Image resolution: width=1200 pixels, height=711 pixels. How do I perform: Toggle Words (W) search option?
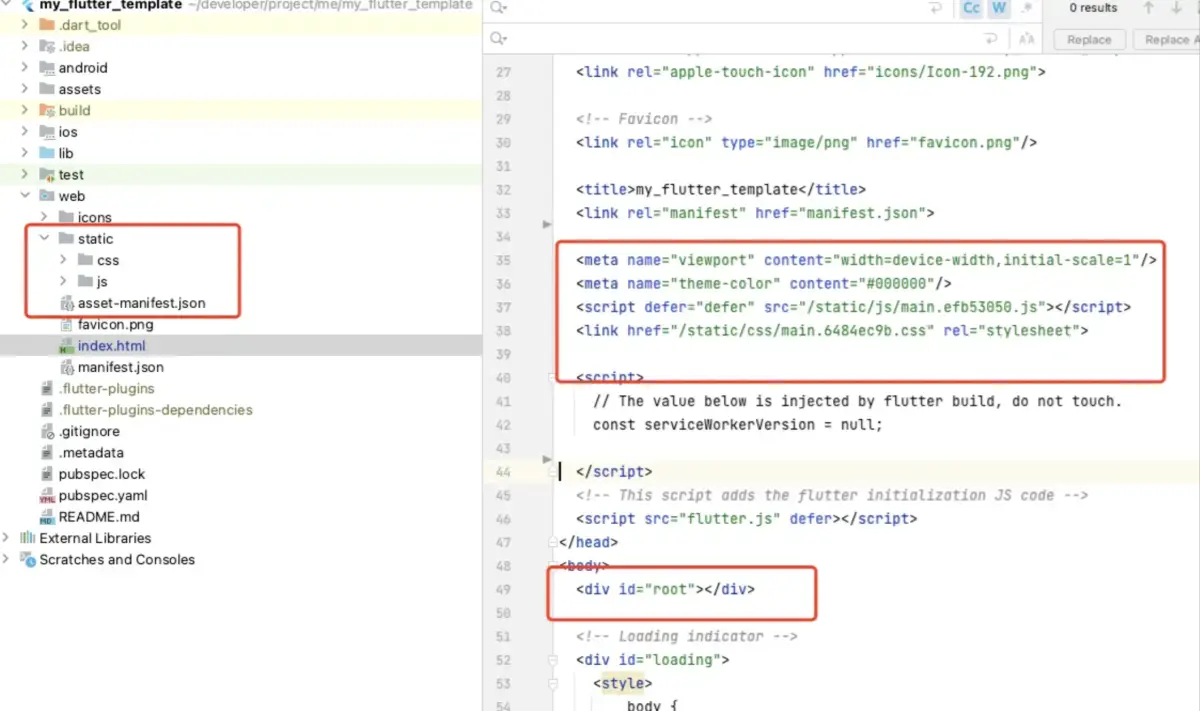[x=998, y=8]
